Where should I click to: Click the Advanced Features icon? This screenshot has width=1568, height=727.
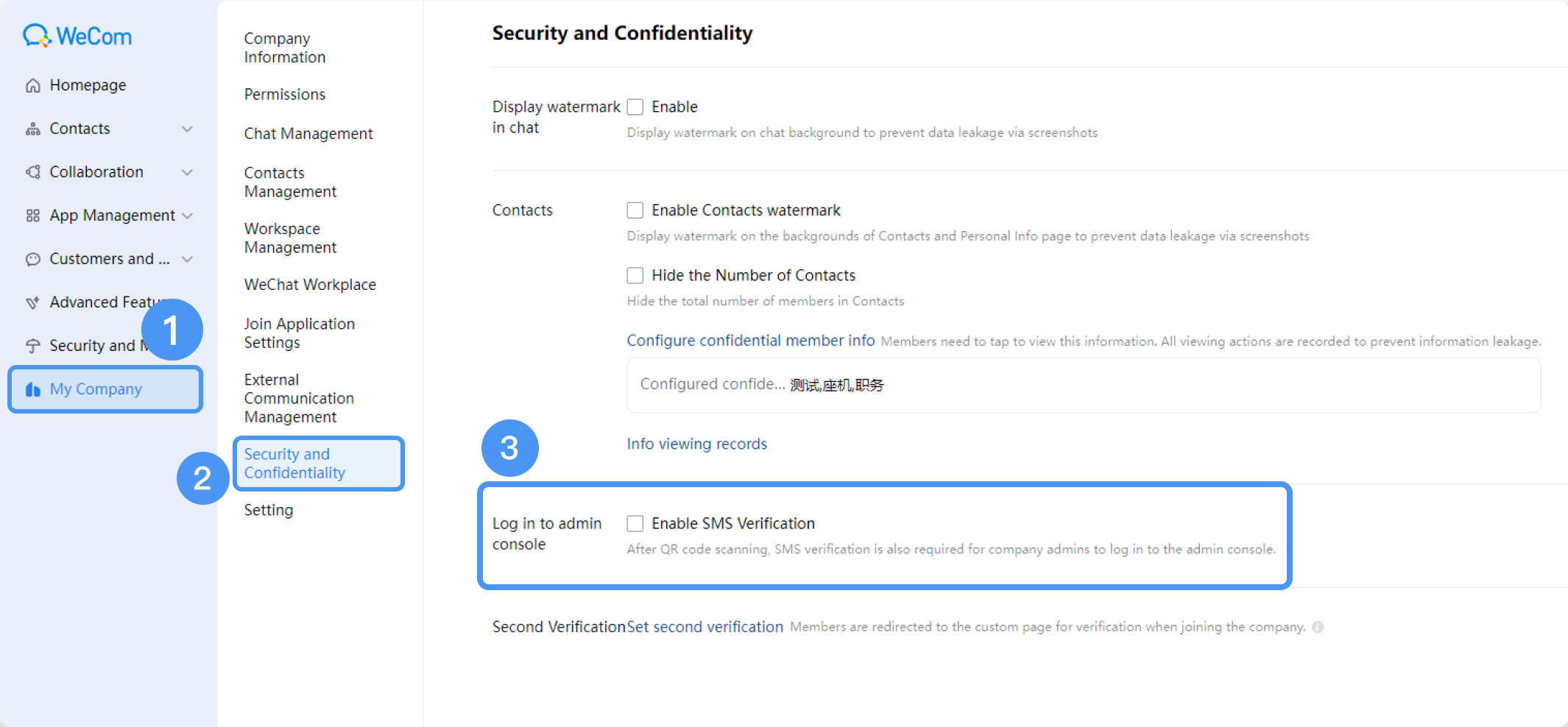pyautogui.click(x=33, y=302)
